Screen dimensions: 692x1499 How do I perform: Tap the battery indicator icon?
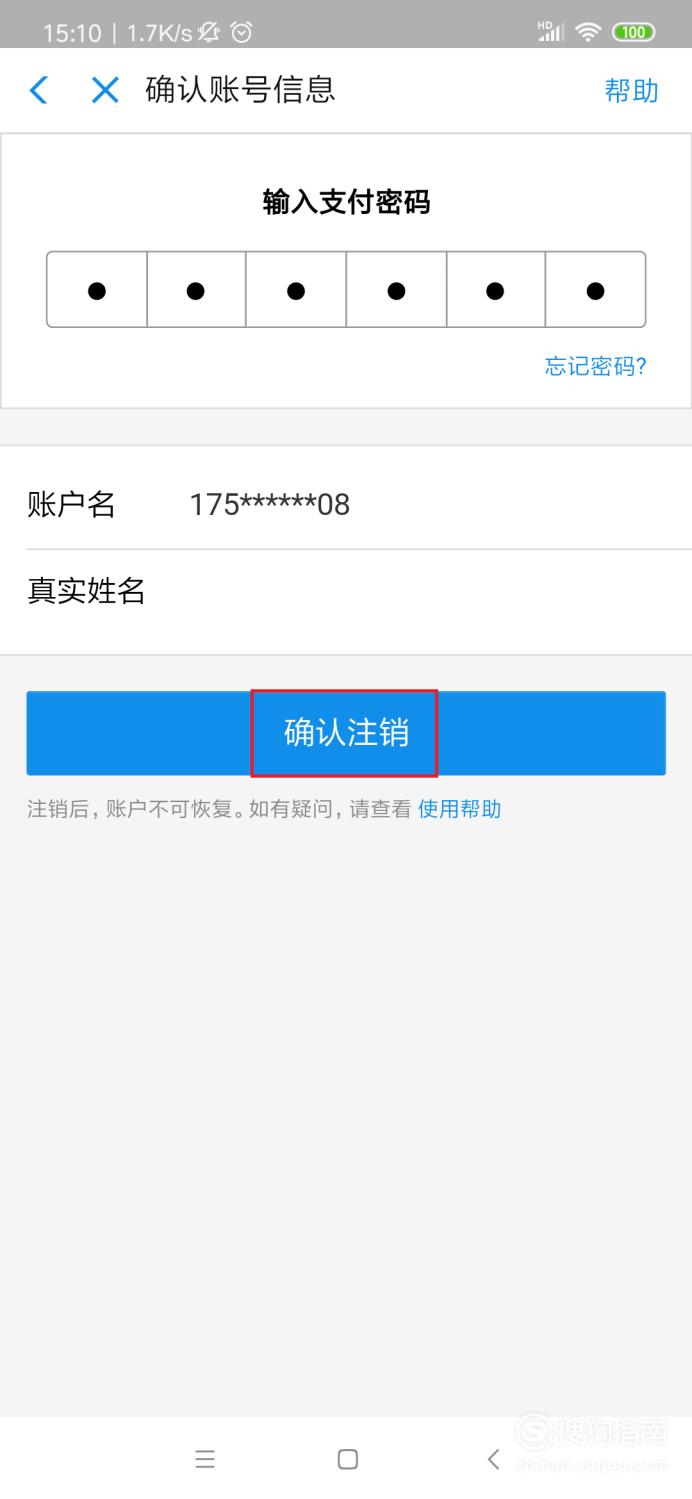coord(634,32)
